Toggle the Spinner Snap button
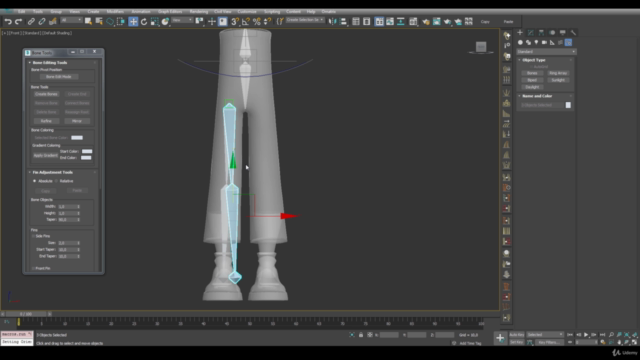Screen dimensions: 640x360 click(x=267, y=22)
